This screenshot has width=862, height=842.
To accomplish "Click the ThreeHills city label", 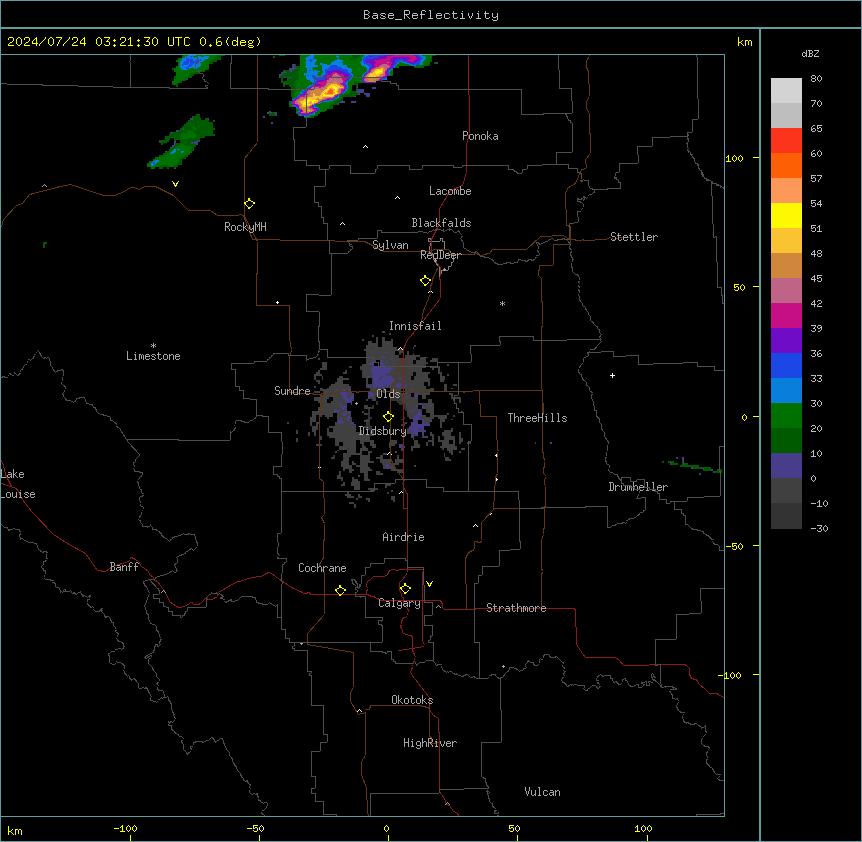I will coord(537,418).
